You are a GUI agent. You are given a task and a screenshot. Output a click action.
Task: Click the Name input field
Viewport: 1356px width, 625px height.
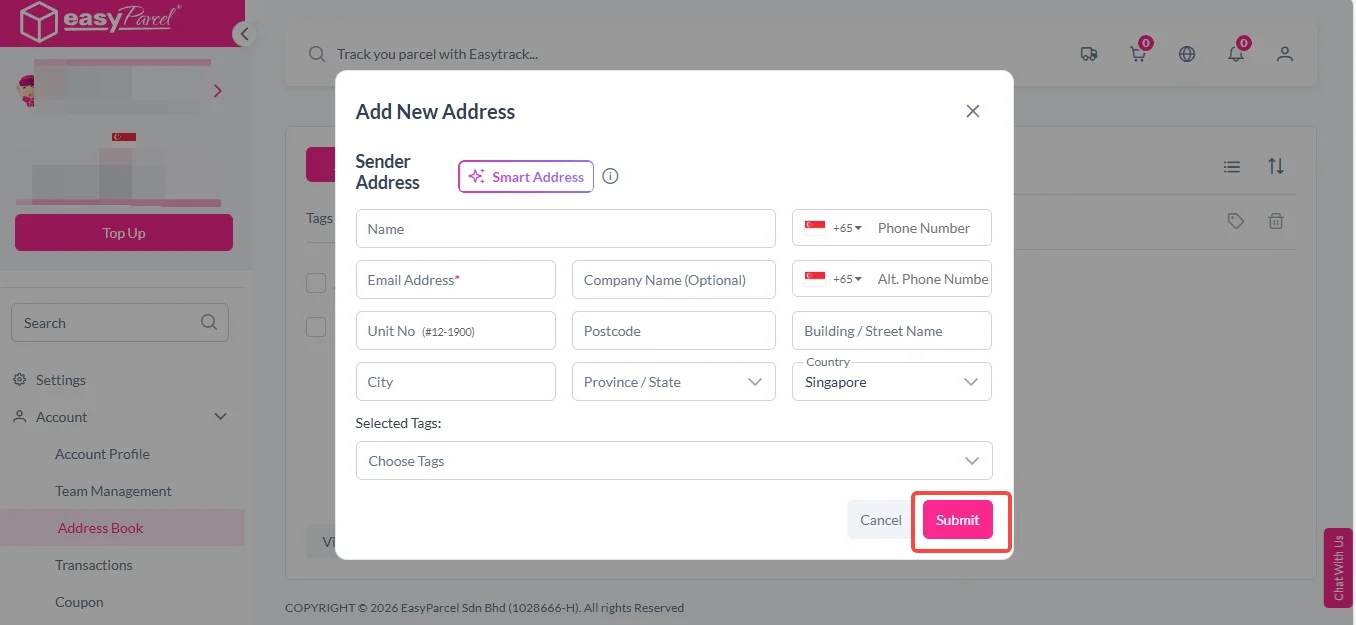pyautogui.click(x=565, y=228)
